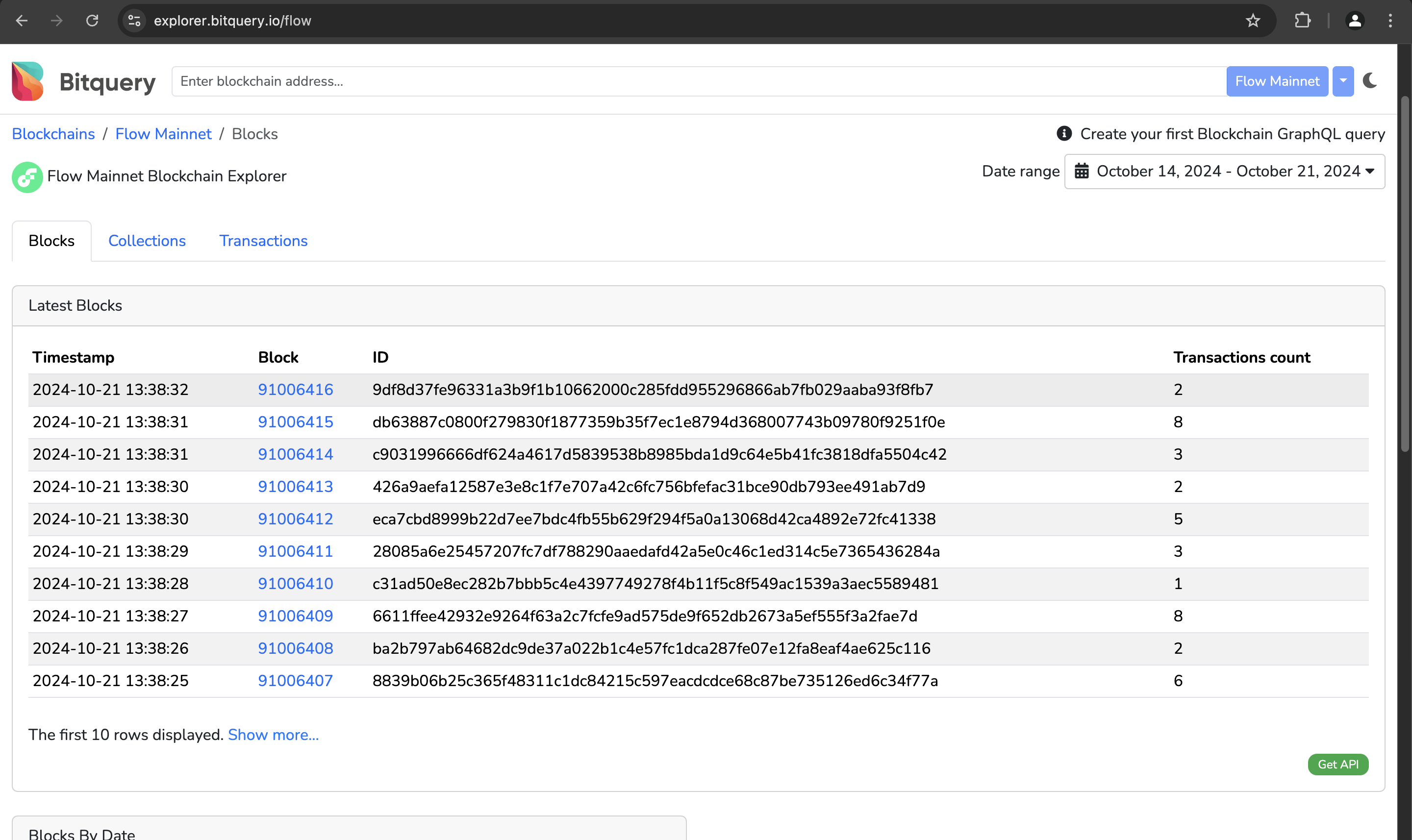Click the Transactions count column header
Screen dimensions: 1412x840
coord(1241,358)
